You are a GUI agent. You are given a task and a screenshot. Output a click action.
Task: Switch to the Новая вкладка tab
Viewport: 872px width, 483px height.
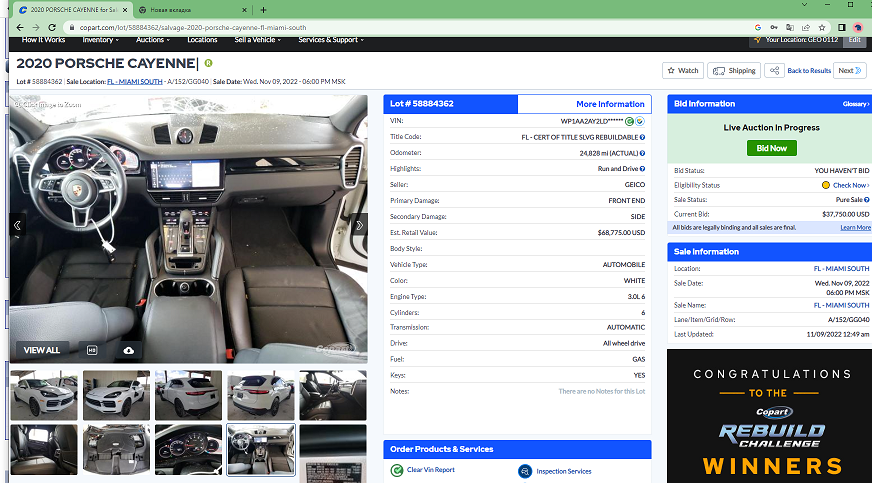coord(193,10)
